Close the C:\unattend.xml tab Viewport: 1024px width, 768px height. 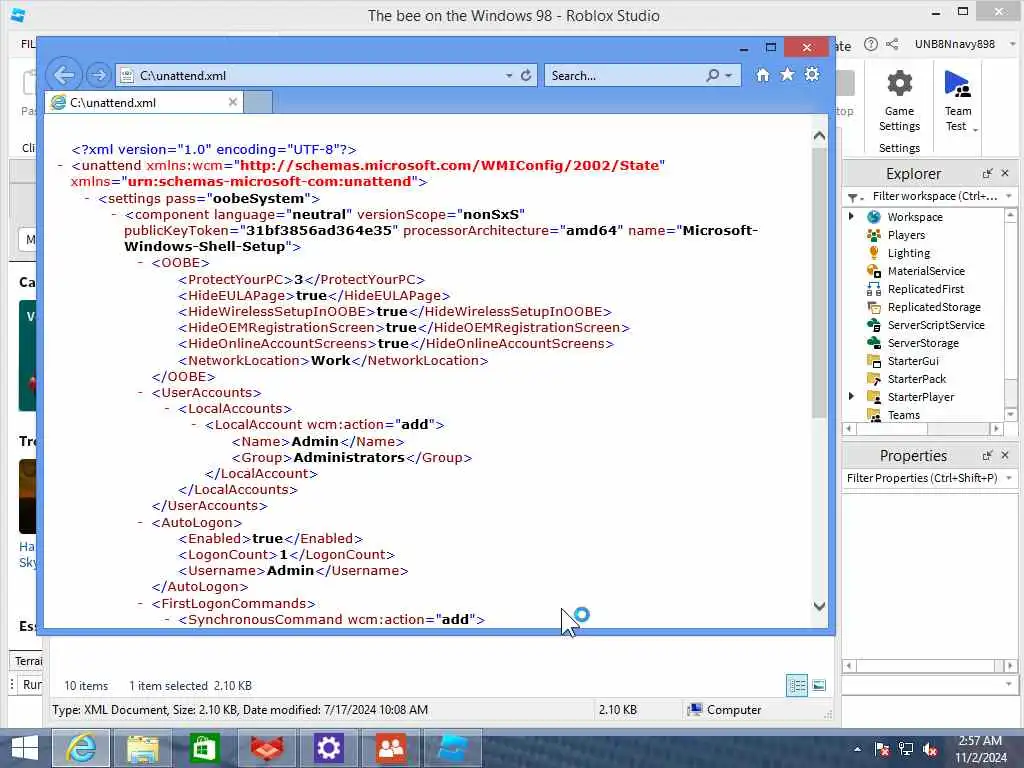[x=232, y=103]
